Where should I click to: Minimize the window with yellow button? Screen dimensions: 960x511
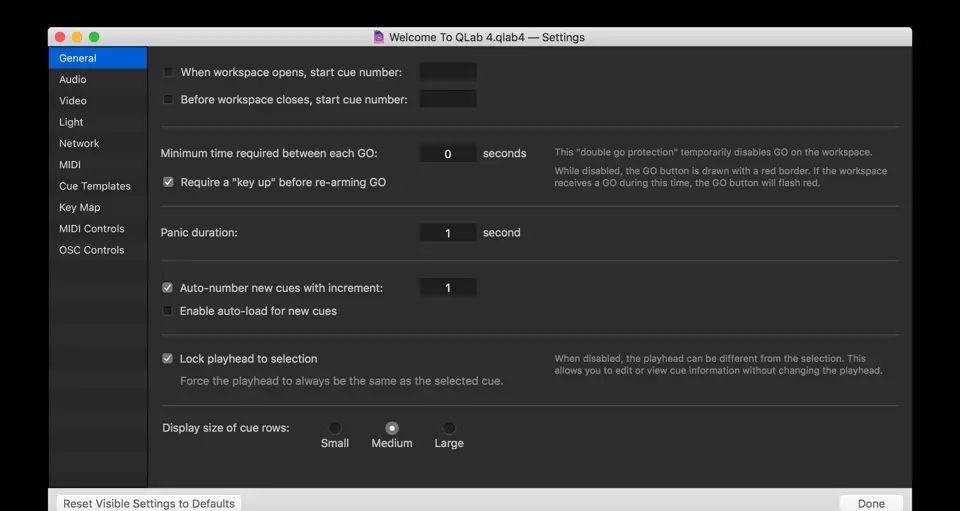click(x=77, y=37)
